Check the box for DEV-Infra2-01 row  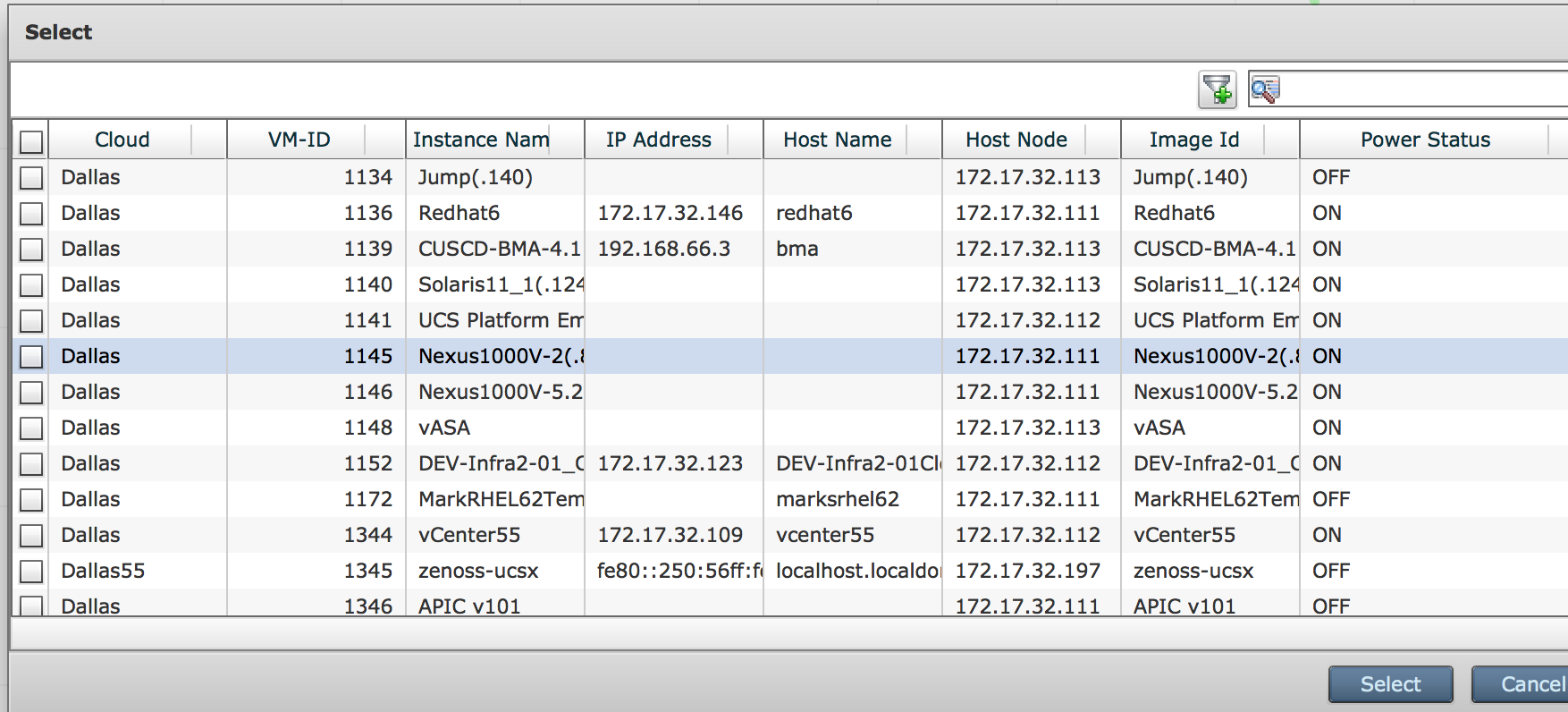pyautogui.click(x=31, y=464)
